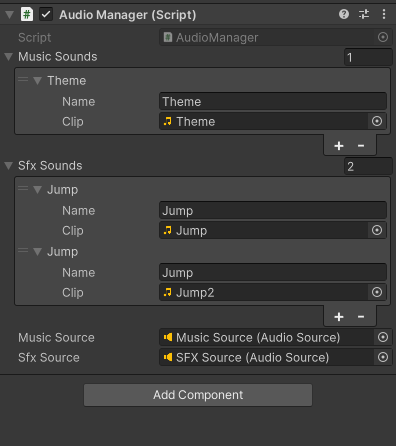The width and height of the screenshot is (396, 446).
Task: Click the Theme audio clip field
Action: click(263, 121)
